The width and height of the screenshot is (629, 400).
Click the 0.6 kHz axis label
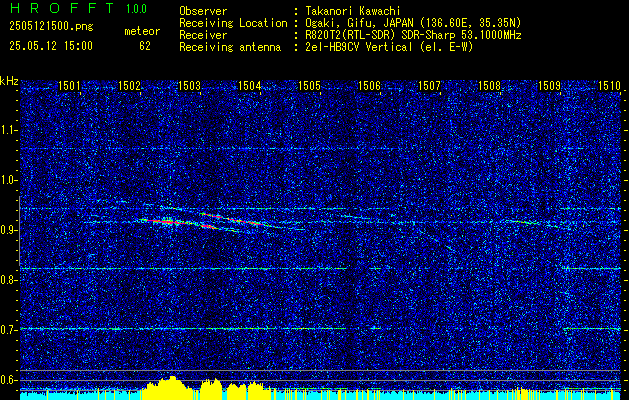click(x=9, y=380)
